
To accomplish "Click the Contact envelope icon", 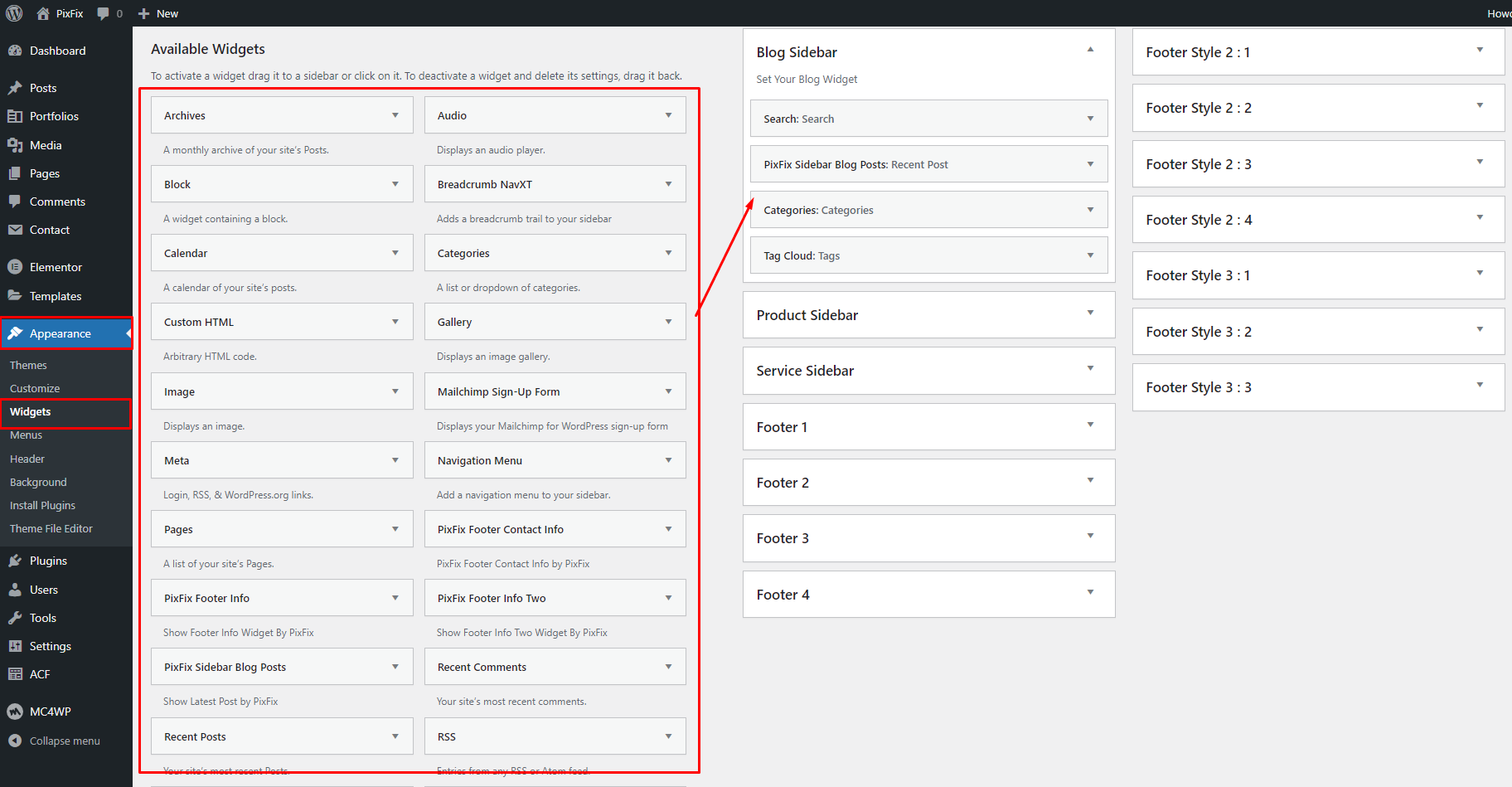I will pos(15,230).
